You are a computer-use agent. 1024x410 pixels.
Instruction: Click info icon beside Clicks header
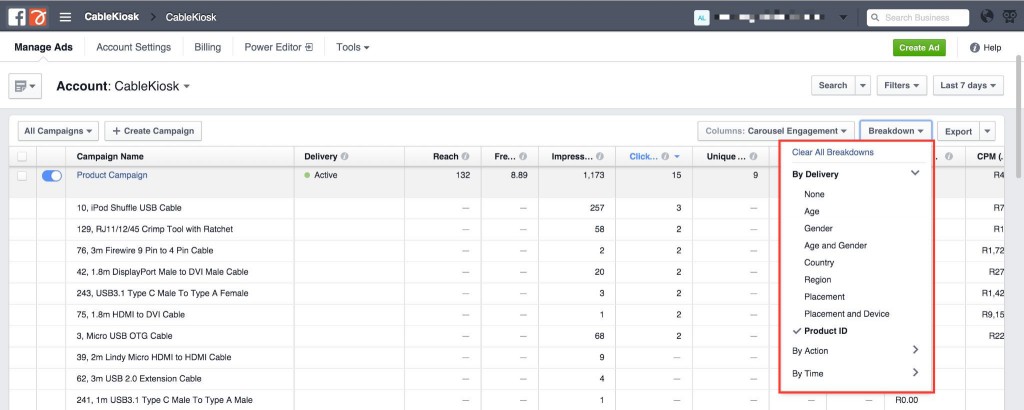665,157
